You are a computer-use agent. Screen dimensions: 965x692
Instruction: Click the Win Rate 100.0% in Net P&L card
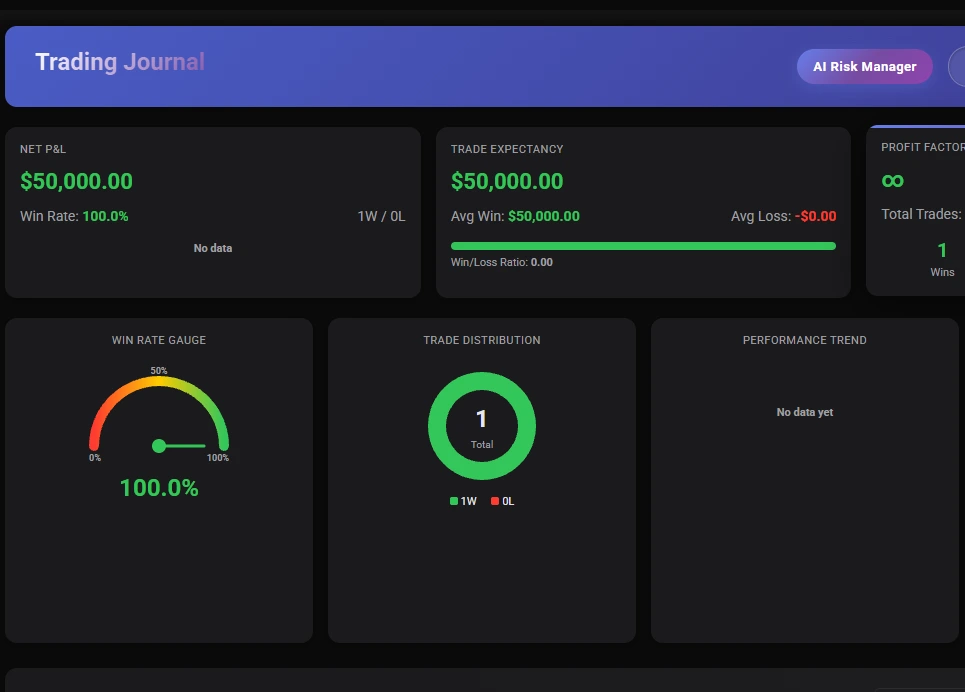[105, 216]
